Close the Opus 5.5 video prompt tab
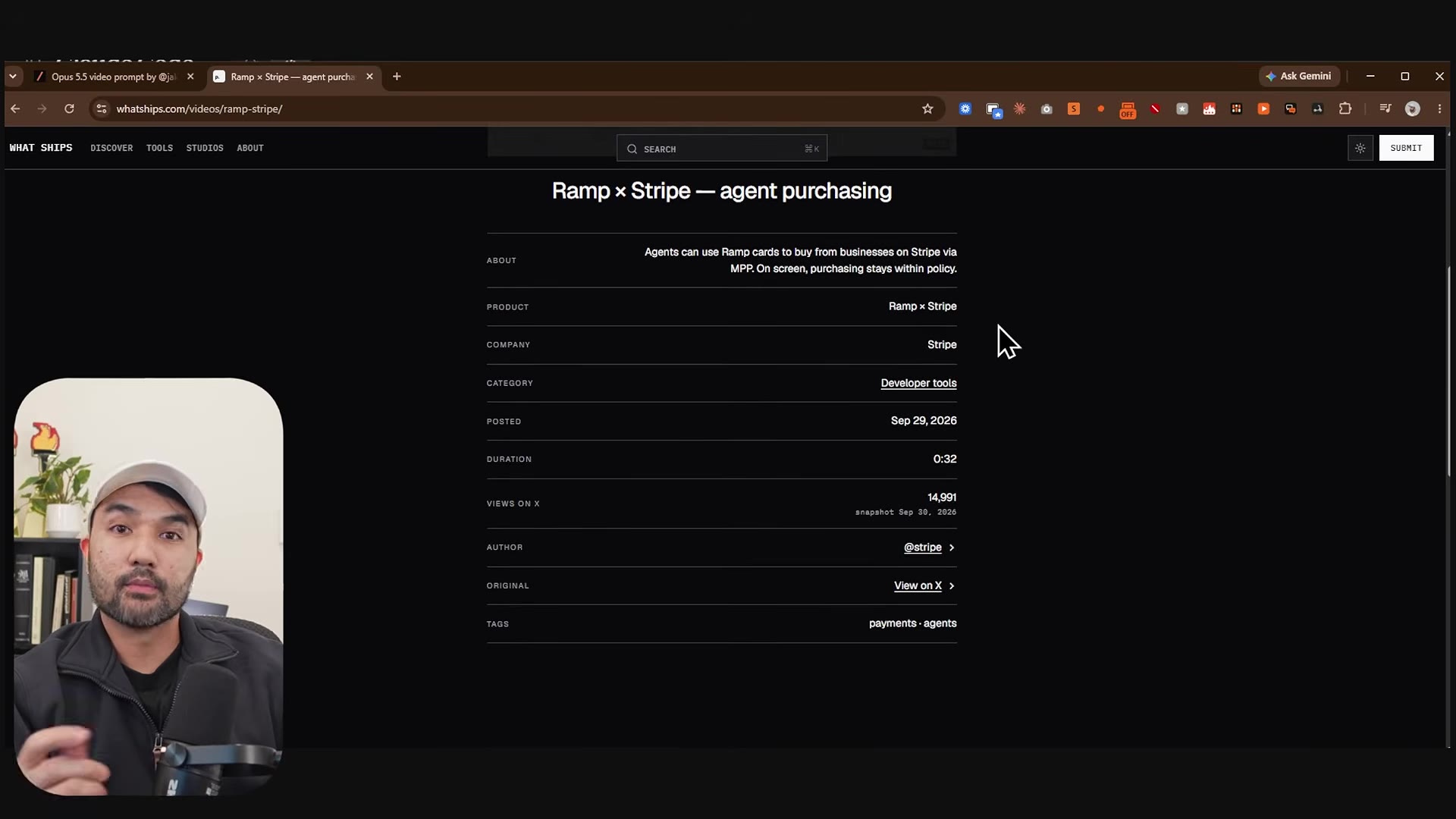The height and width of the screenshot is (819, 1456). (190, 77)
